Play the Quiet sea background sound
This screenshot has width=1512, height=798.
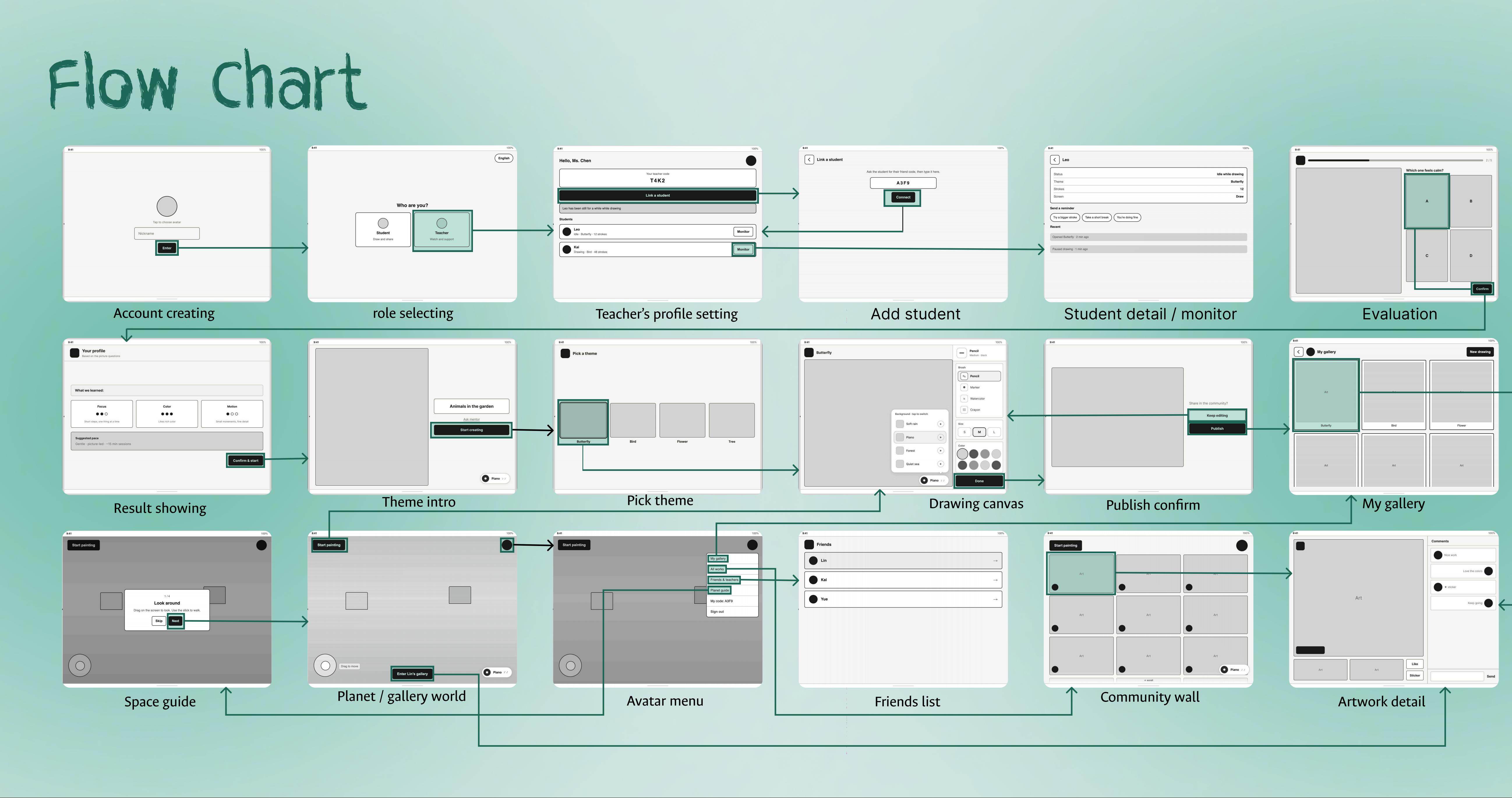940,464
